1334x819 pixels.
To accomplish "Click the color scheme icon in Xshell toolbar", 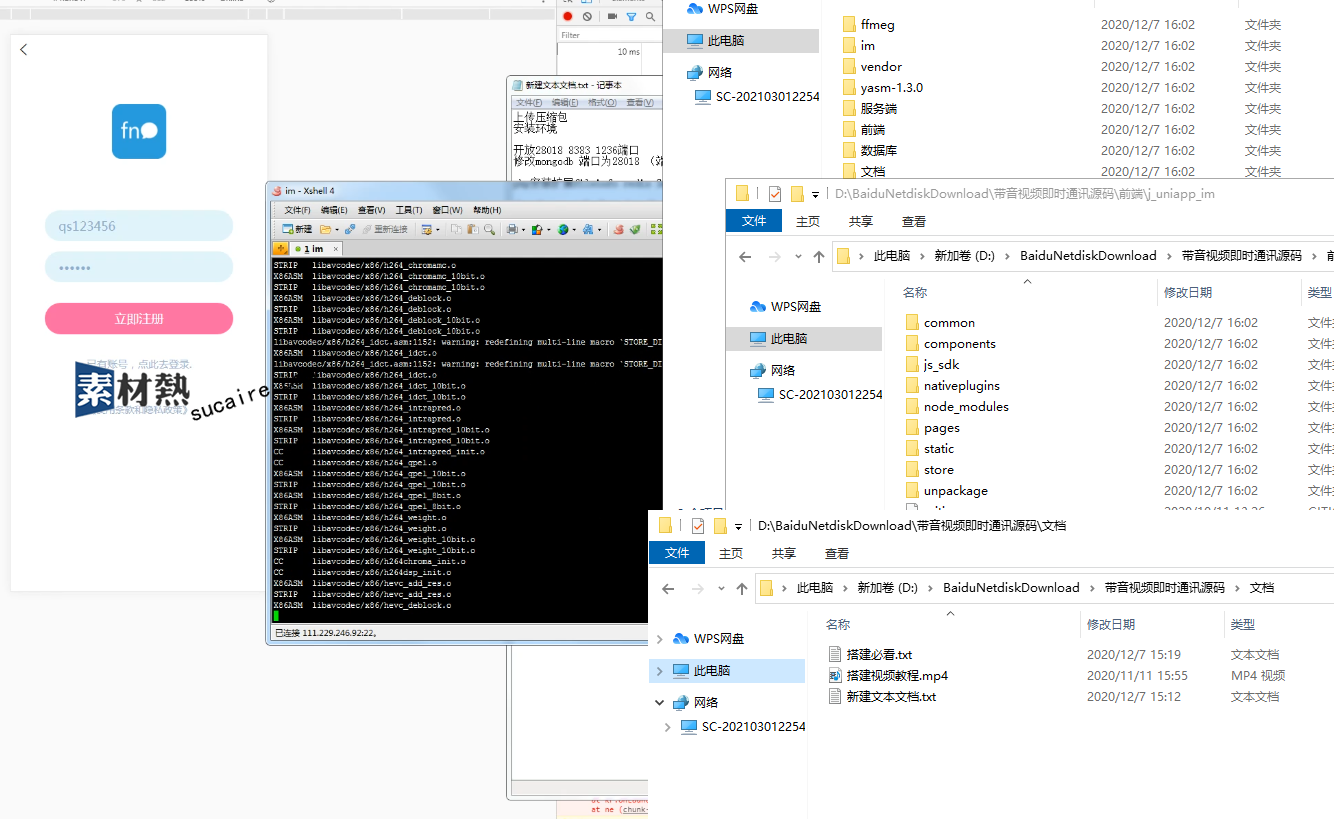I will point(537,229).
